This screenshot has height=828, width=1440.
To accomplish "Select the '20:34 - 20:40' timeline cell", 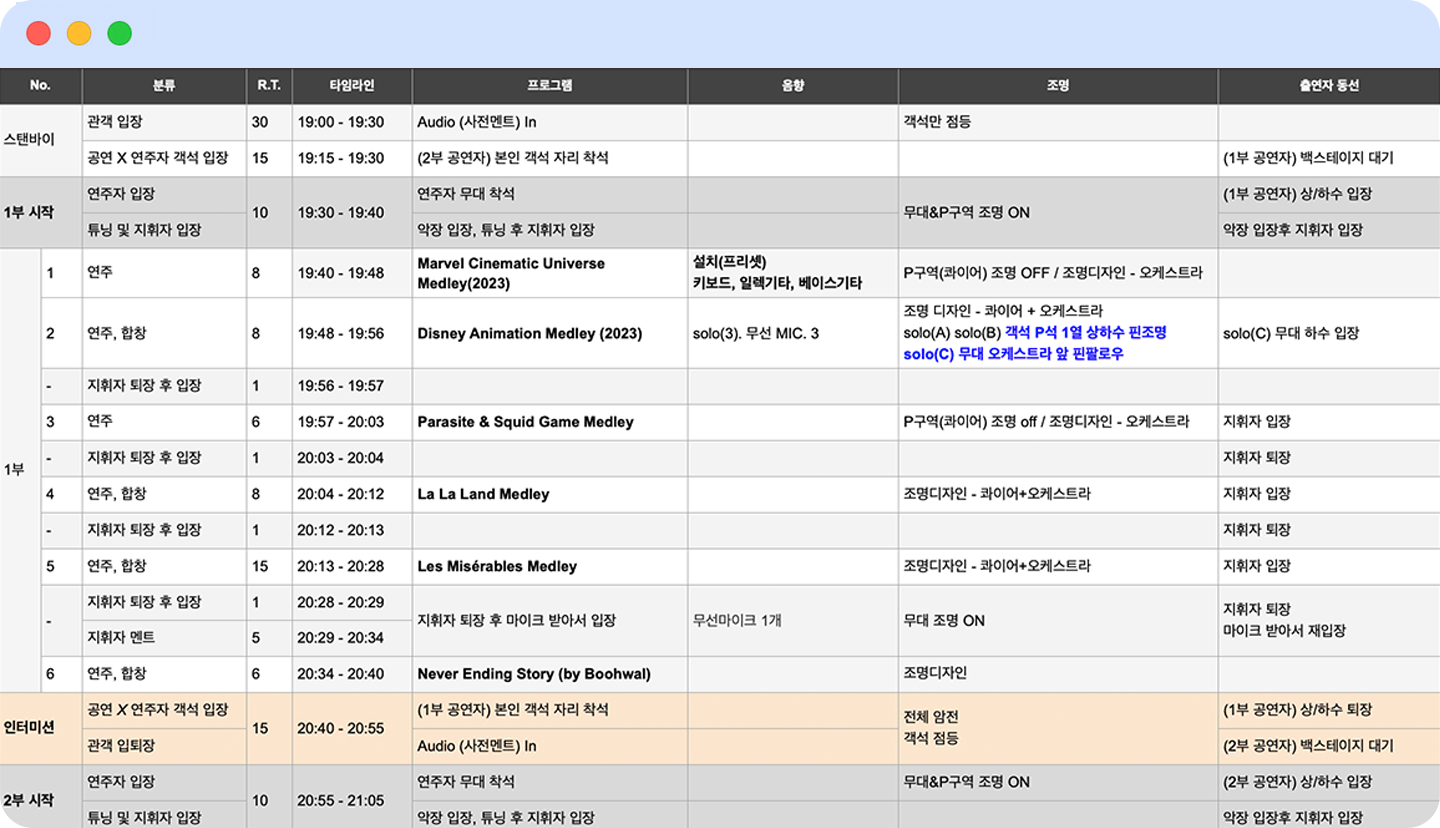I will pyautogui.click(x=351, y=674).
